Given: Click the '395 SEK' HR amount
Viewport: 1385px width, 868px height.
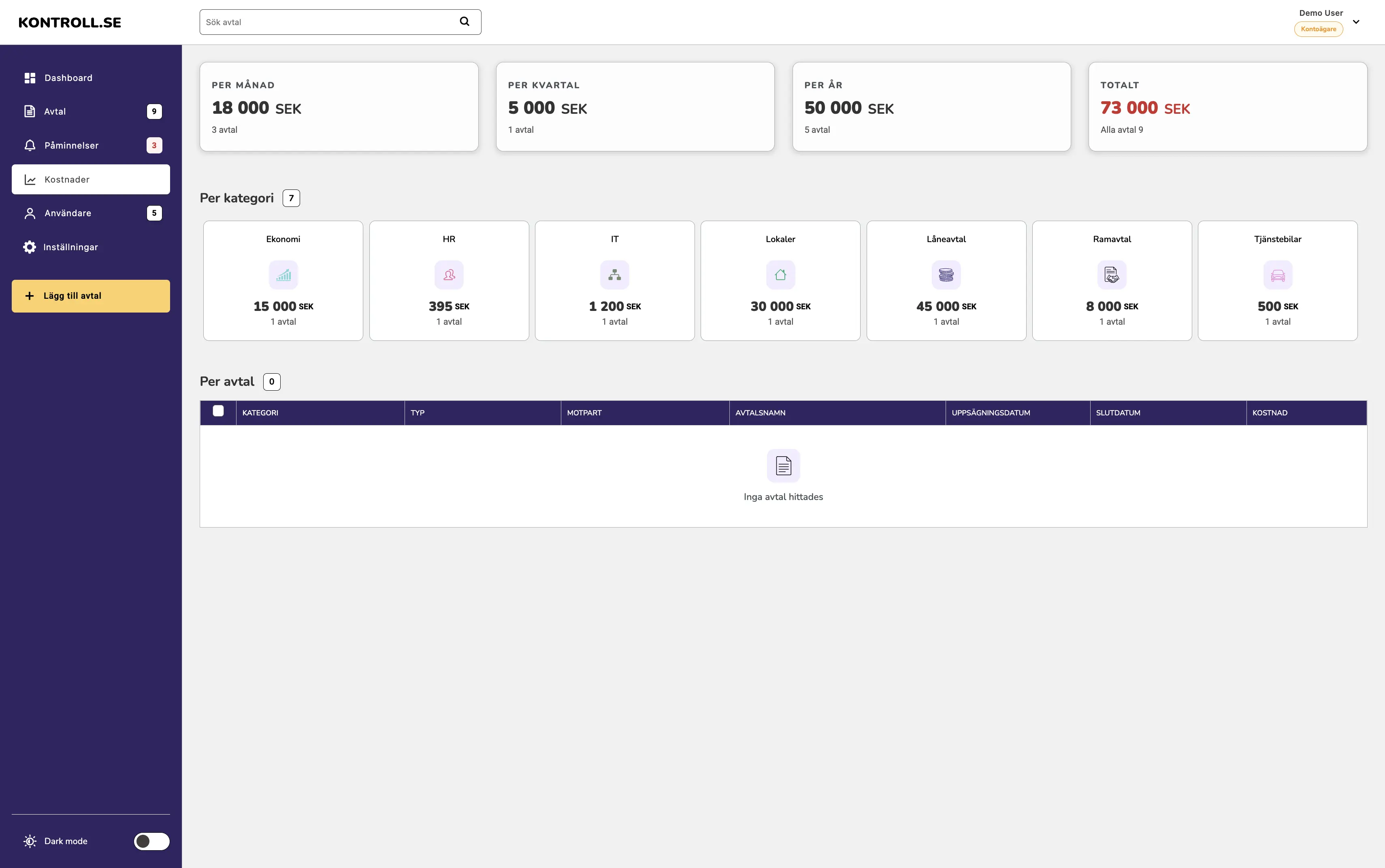Looking at the screenshot, I should tap(449, 306).
